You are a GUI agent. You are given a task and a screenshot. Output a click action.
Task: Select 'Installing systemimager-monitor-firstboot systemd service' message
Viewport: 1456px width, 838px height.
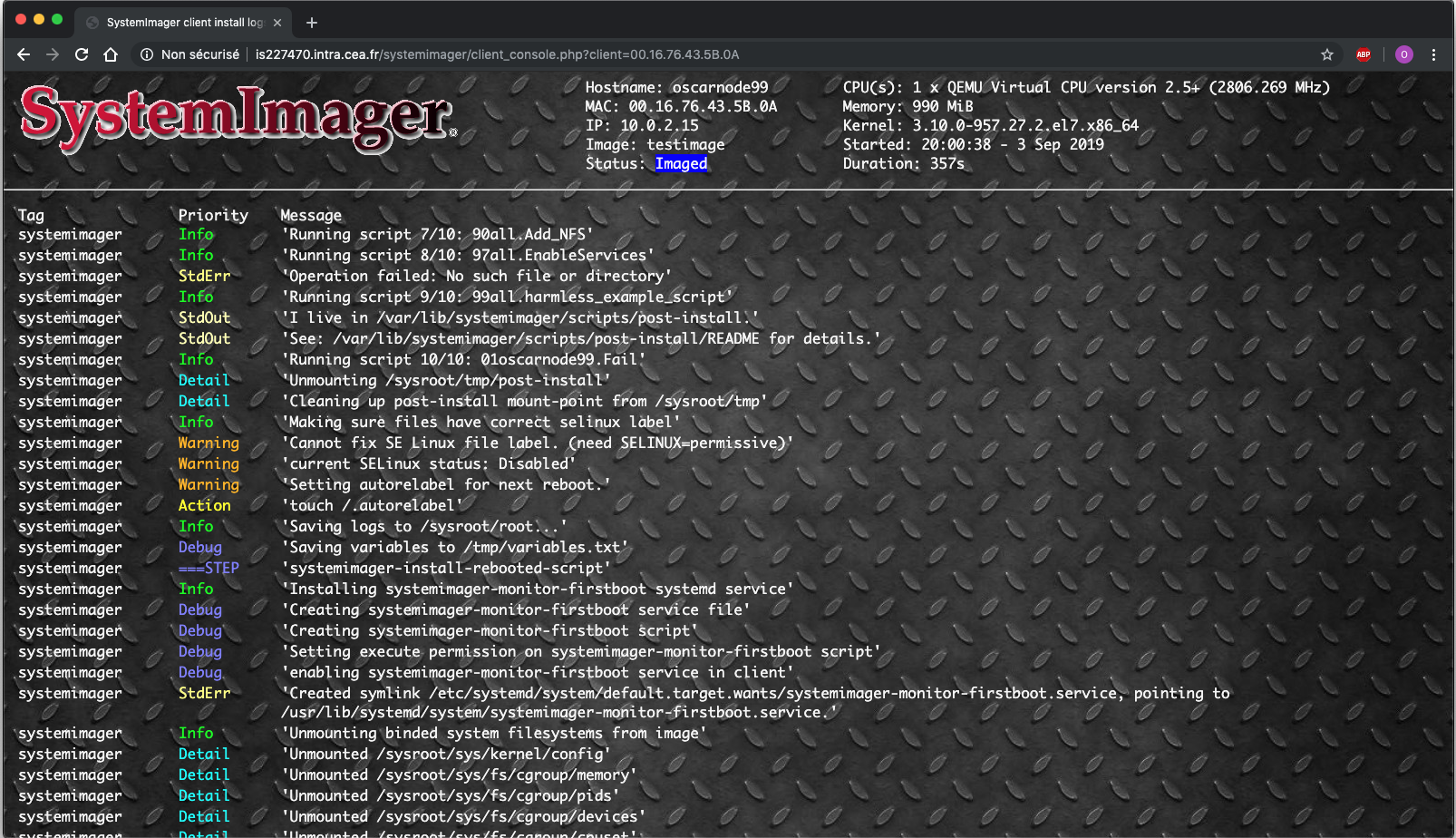tap(537, 589)
